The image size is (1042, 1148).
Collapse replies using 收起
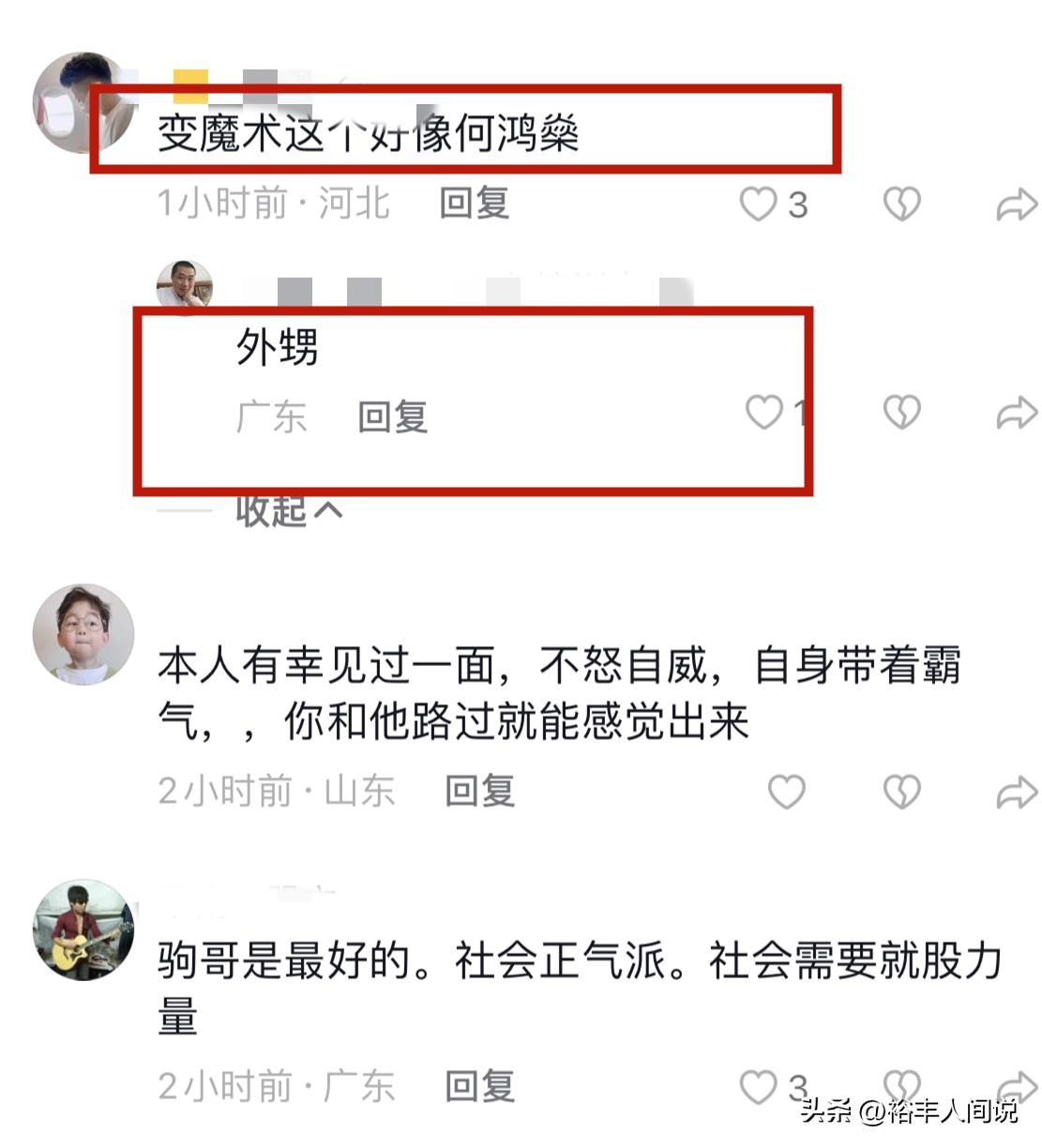(288, 510)
